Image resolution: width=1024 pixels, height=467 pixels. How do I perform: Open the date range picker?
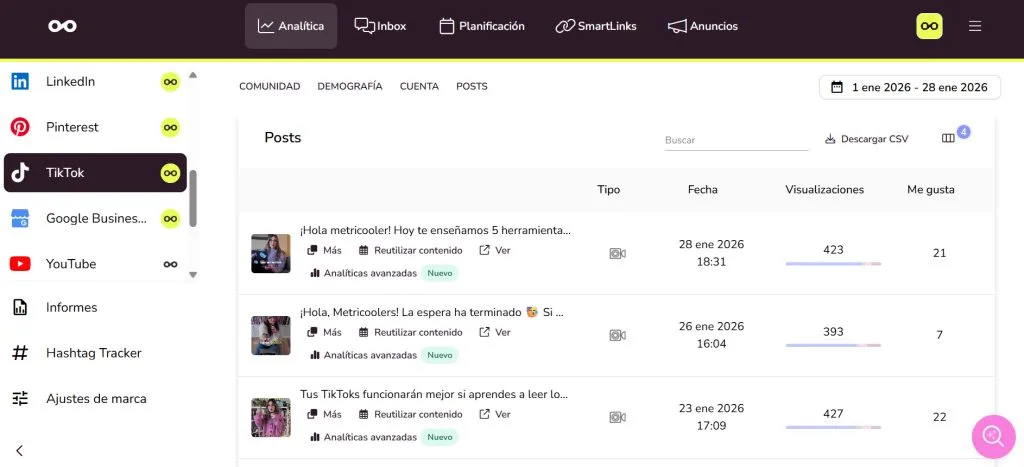(910, 88)
